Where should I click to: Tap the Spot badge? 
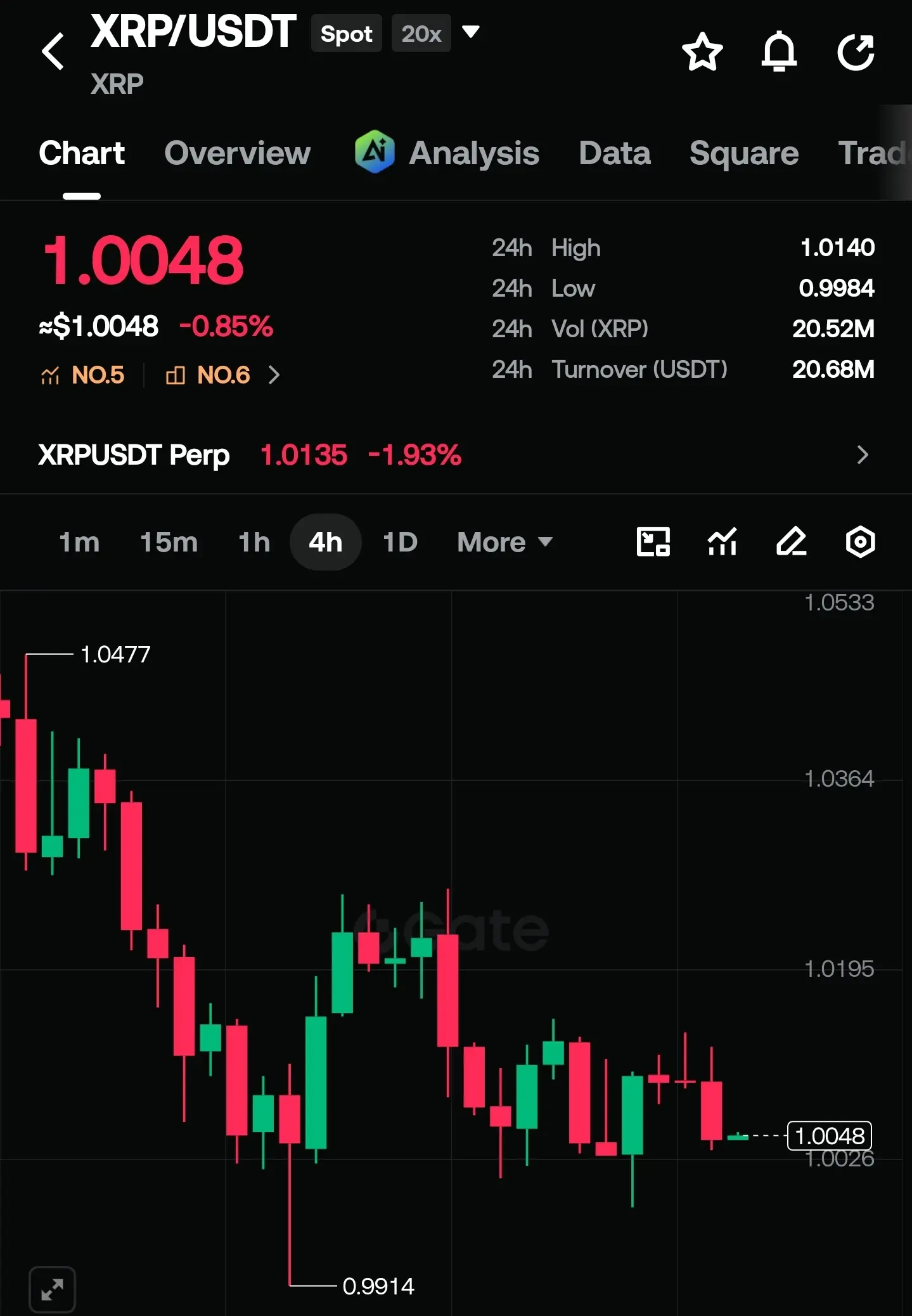347,33
